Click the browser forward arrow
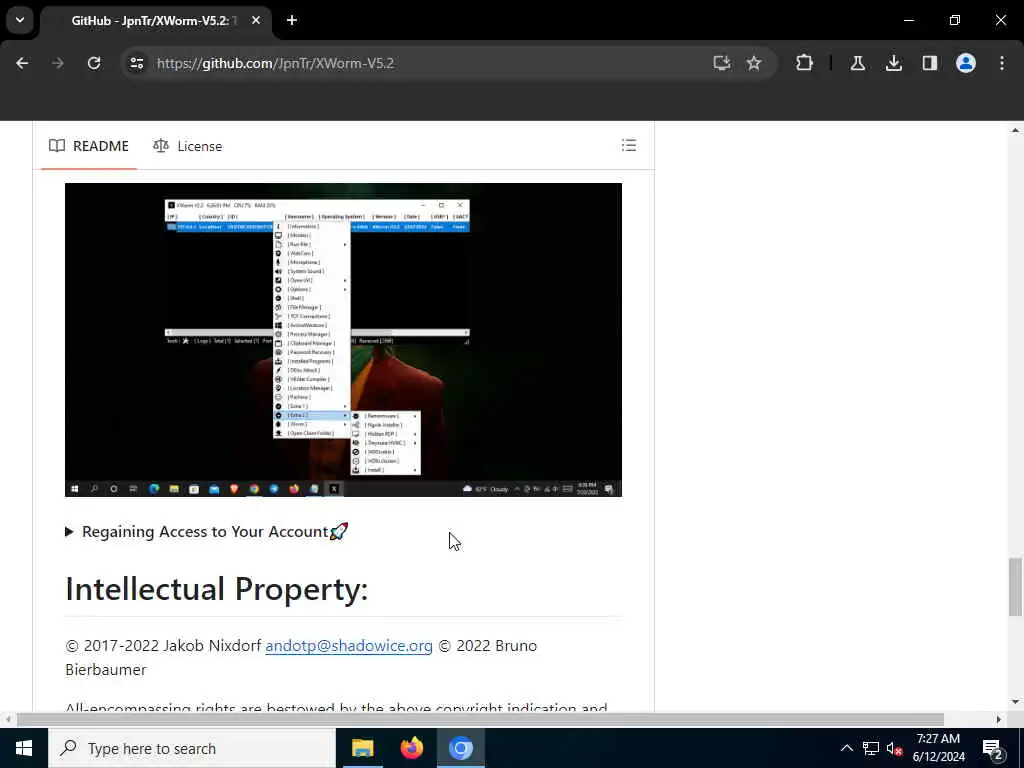This screenshot has width=1024, height=768. [58, 63]
